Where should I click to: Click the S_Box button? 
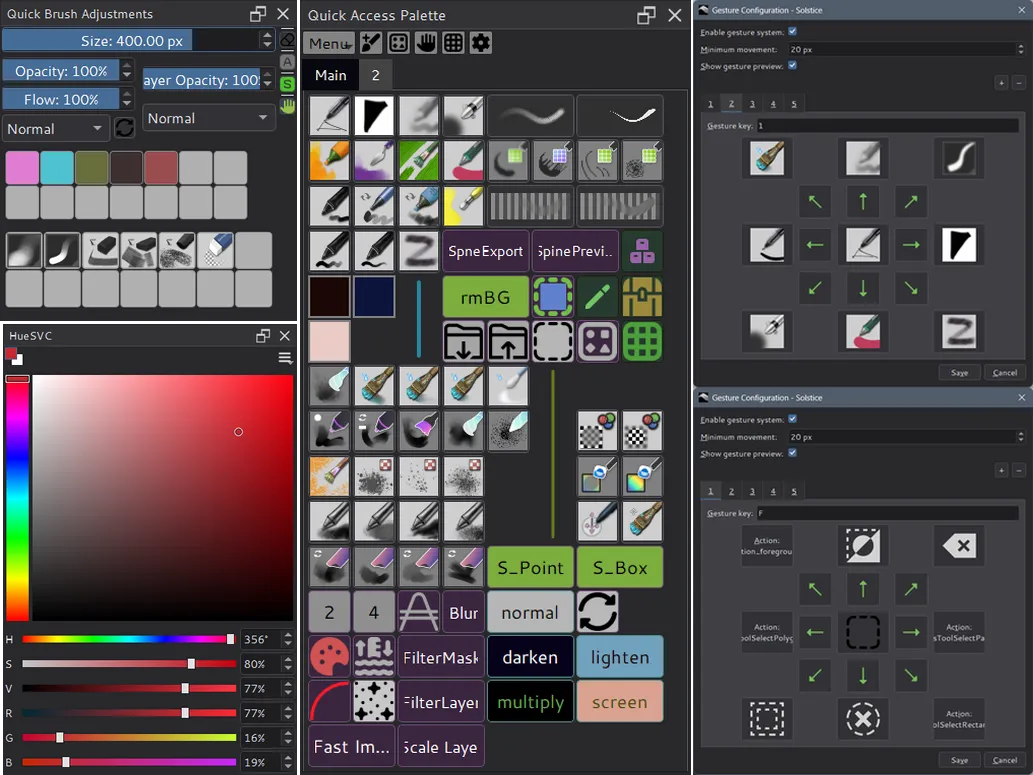point(620,567)
